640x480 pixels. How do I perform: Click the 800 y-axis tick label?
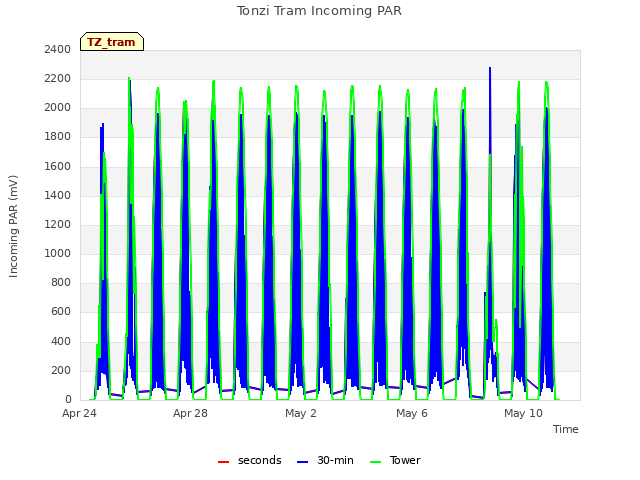pyautogui.click(x=61, y=282)
